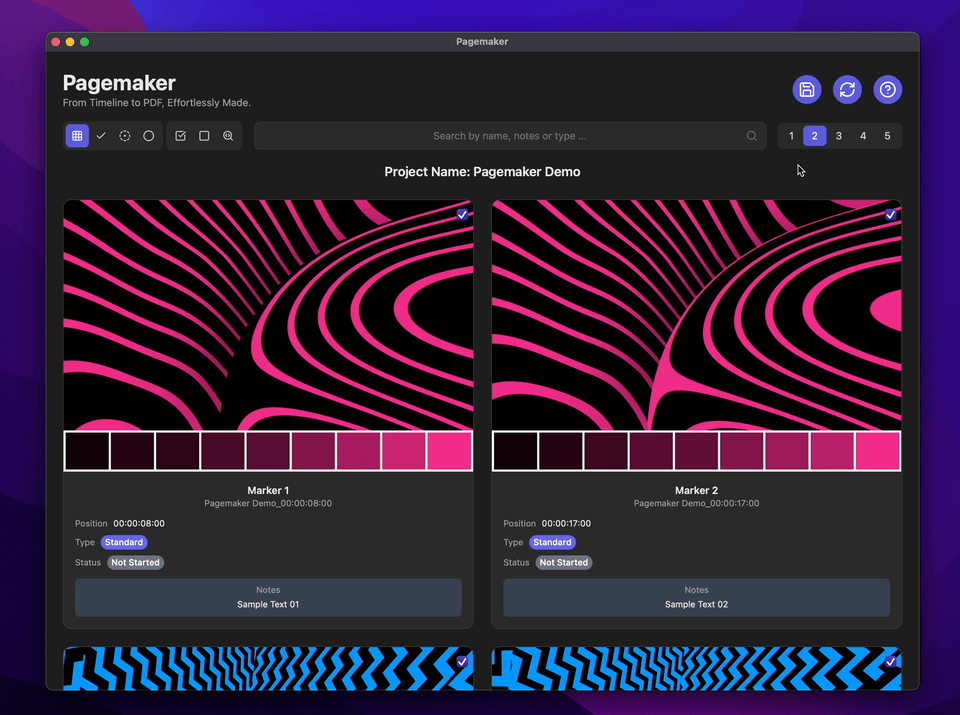The width and height of the screenshot is (960, 715).
Task: Click the magnifier preview icon in toolbar
Action: 228,136
